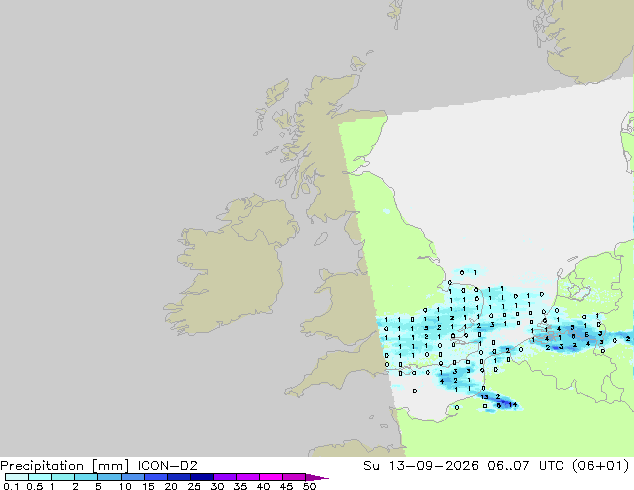634x490 pixels.
Task: Click the Precipitation [mm] title text
Action: tap(65, 466)
